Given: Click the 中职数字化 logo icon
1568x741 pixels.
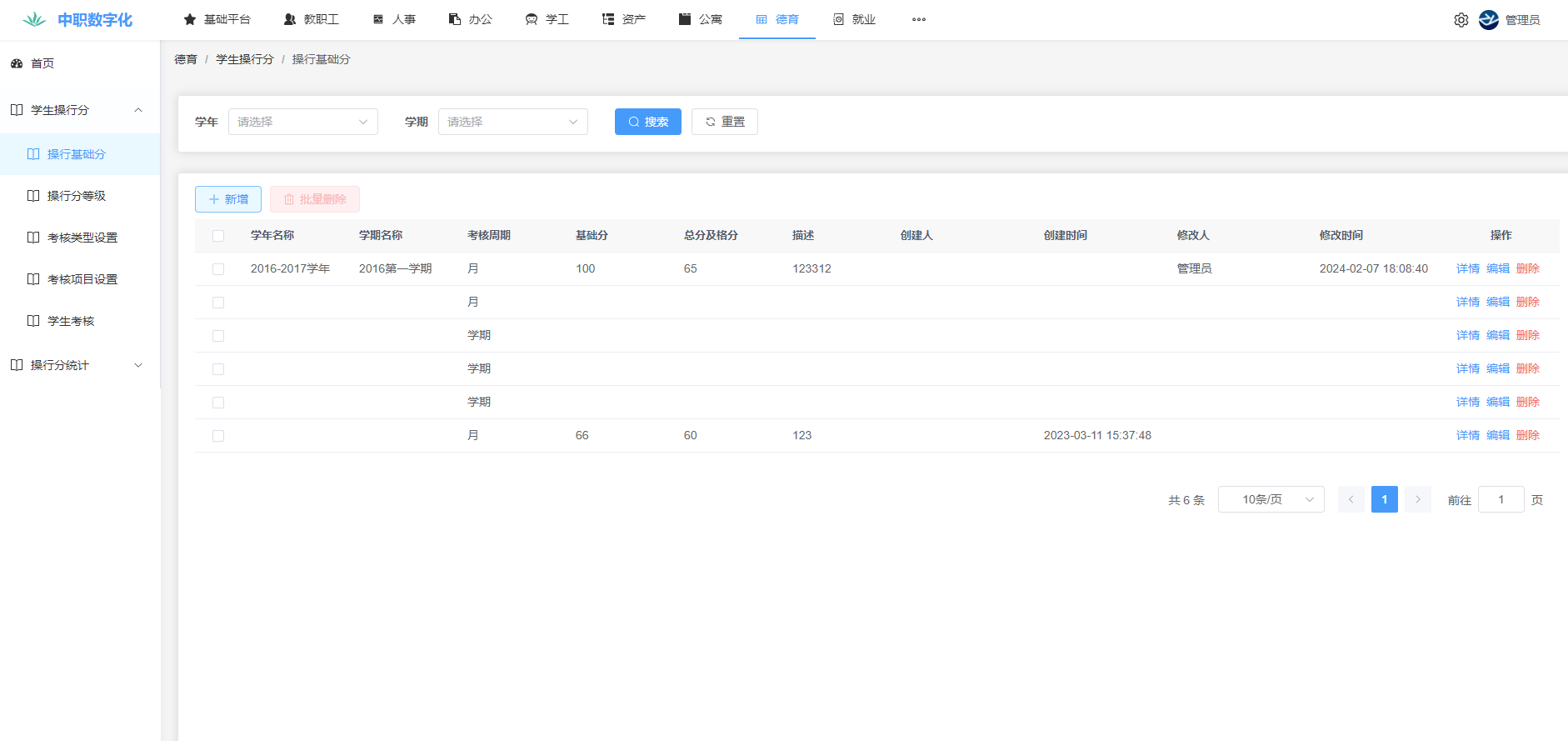Looking at the screenshot, I should [x=34, y=20].
